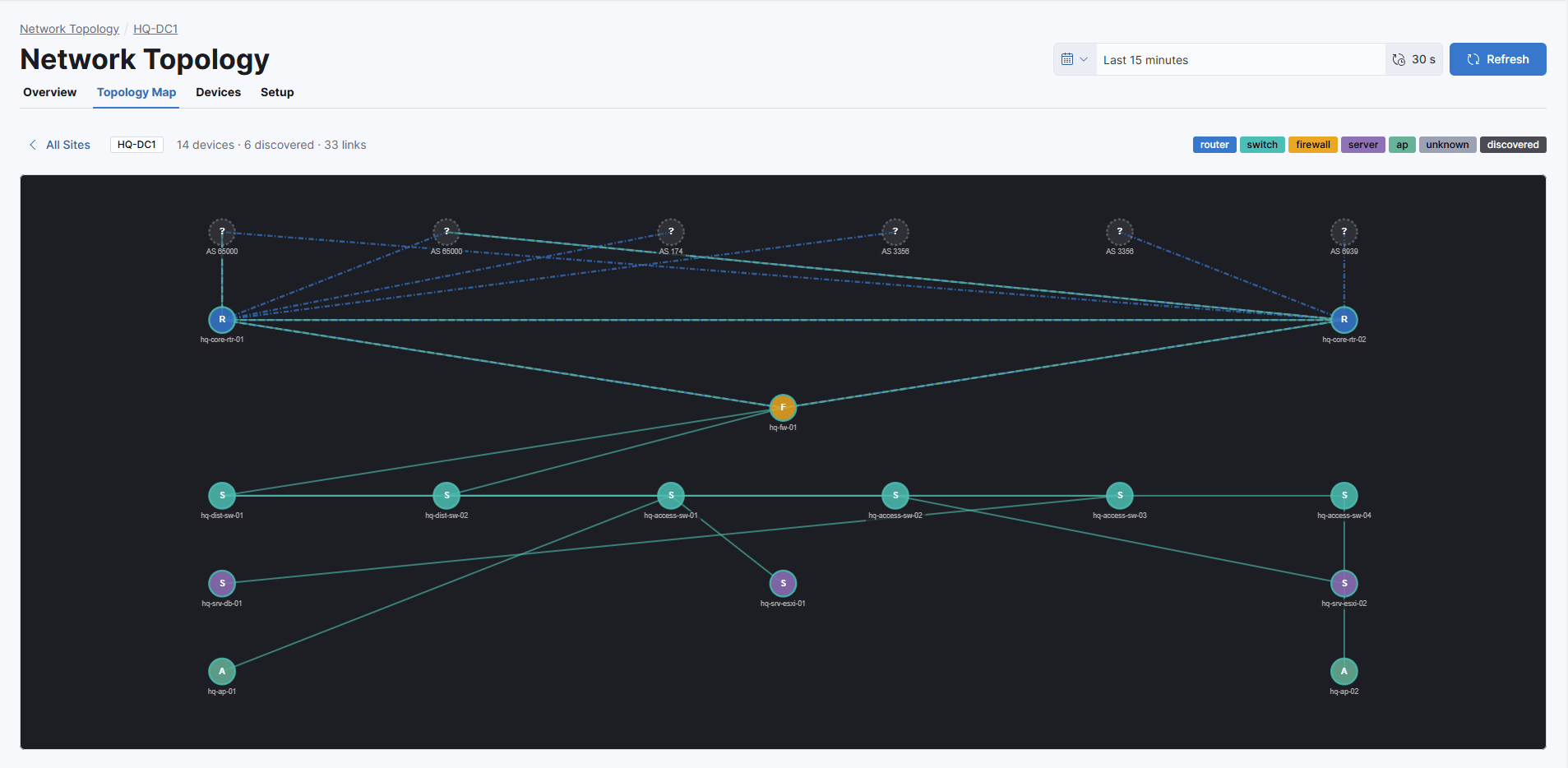Click the Network Topology page heading

pos(145,59)
